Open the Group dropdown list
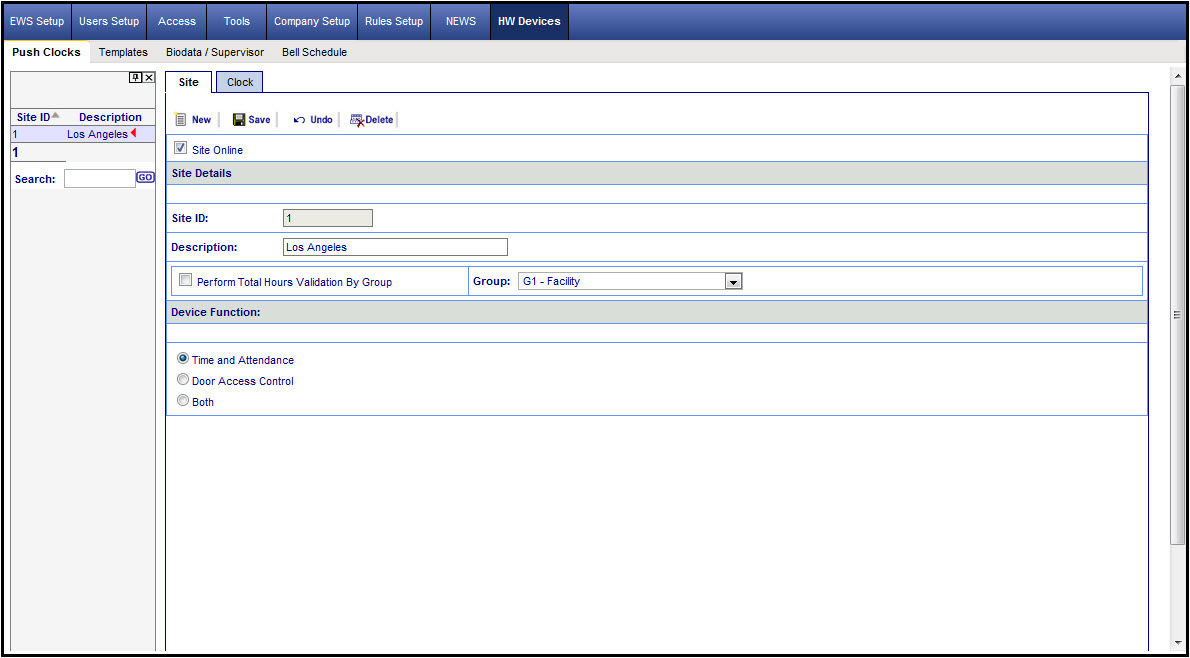This screenshot has height=658, width=1190. click(733, 282)
